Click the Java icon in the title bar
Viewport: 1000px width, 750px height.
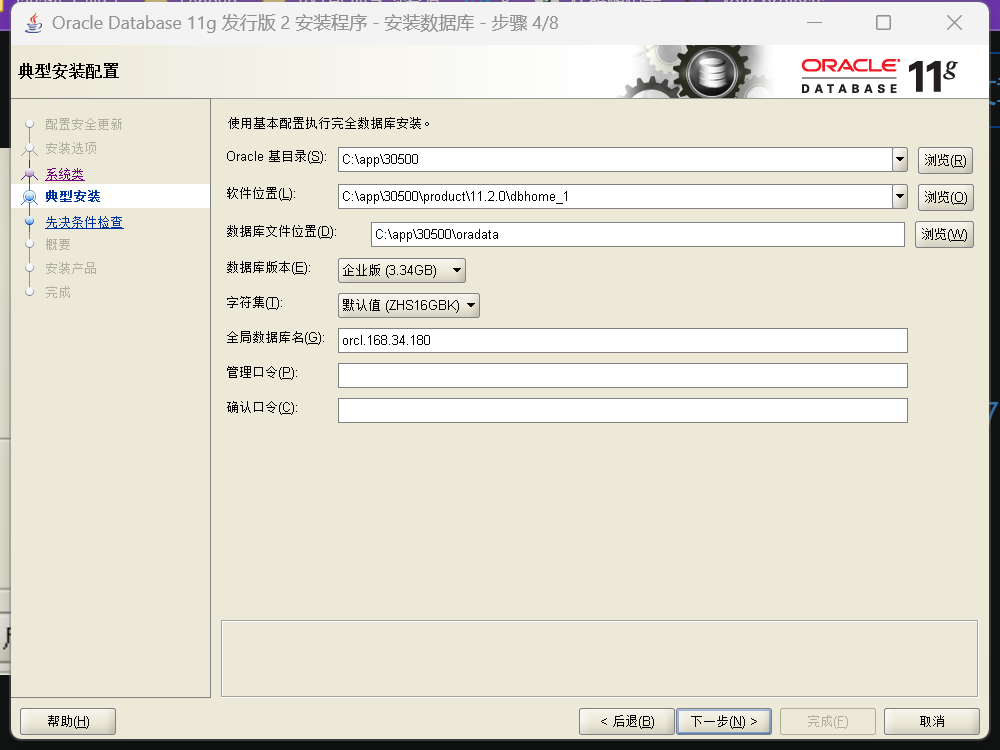pos(34,23)
